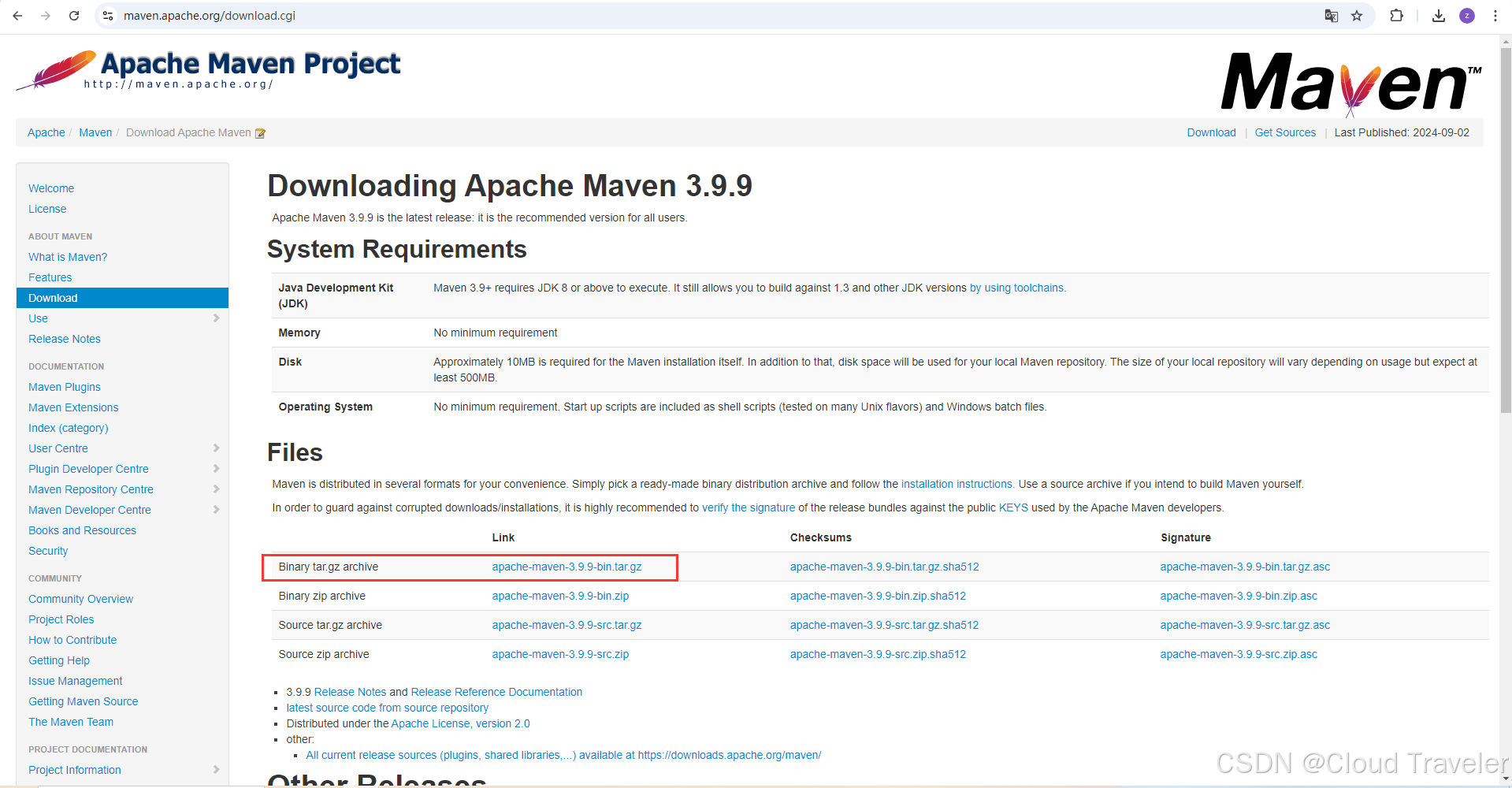Expand Maven Developer Centre arrow
1512x788 pixels.
(x=216, y=510)
